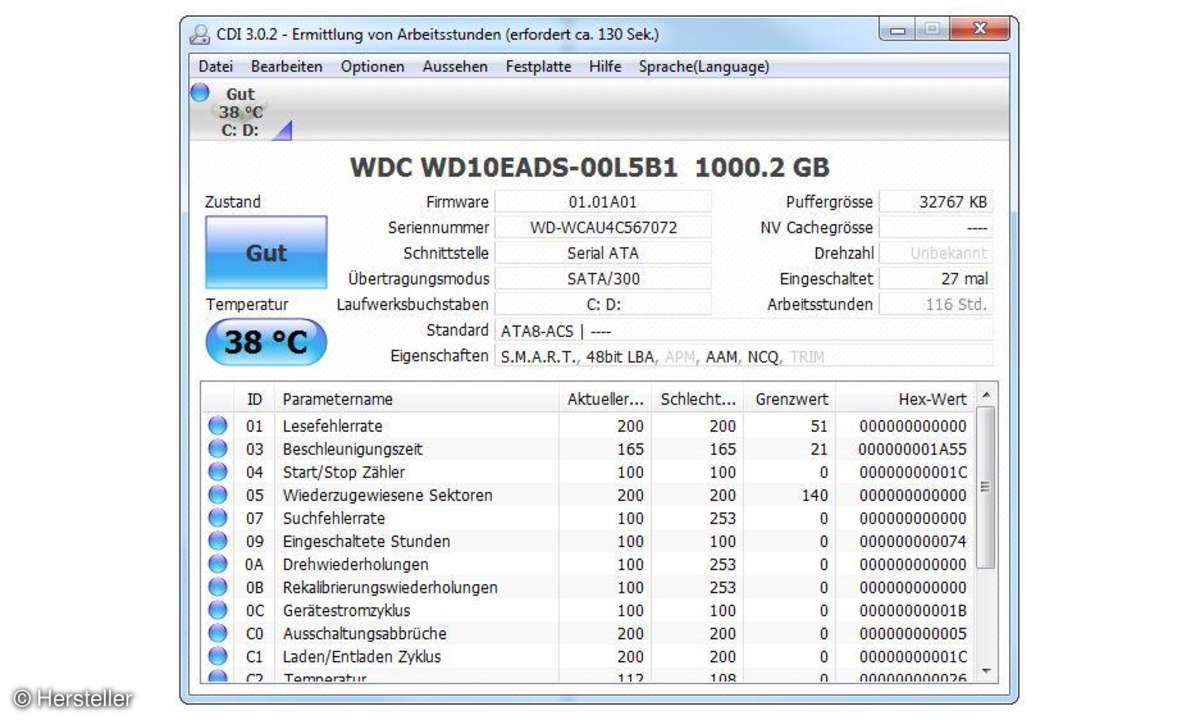
Task: Open the Festplatte menu
Action: click(539, 67)
